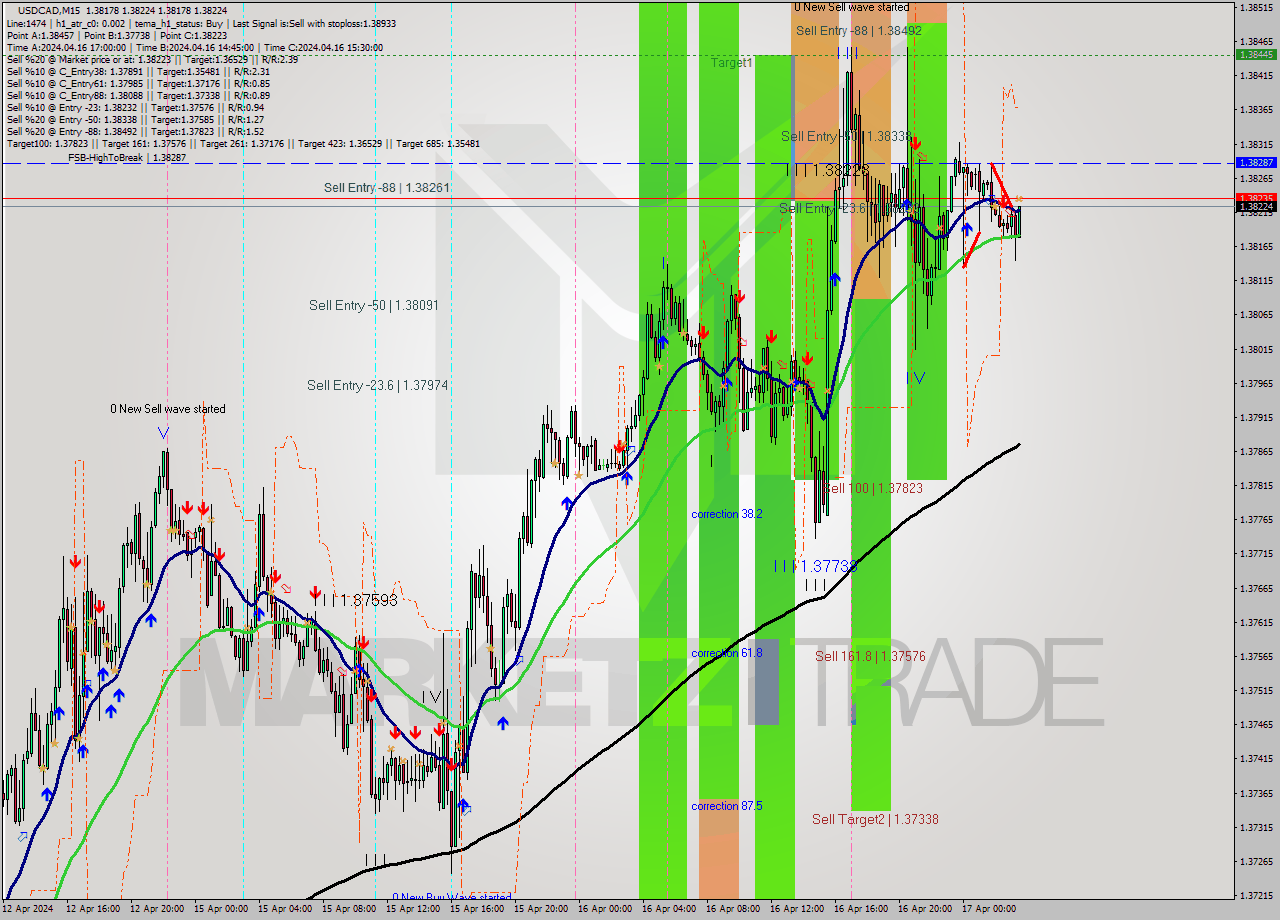Screen dimensions: 1280x920
Task: Click the '0 New Buy Wave started' label
Action: click(452, 898)
